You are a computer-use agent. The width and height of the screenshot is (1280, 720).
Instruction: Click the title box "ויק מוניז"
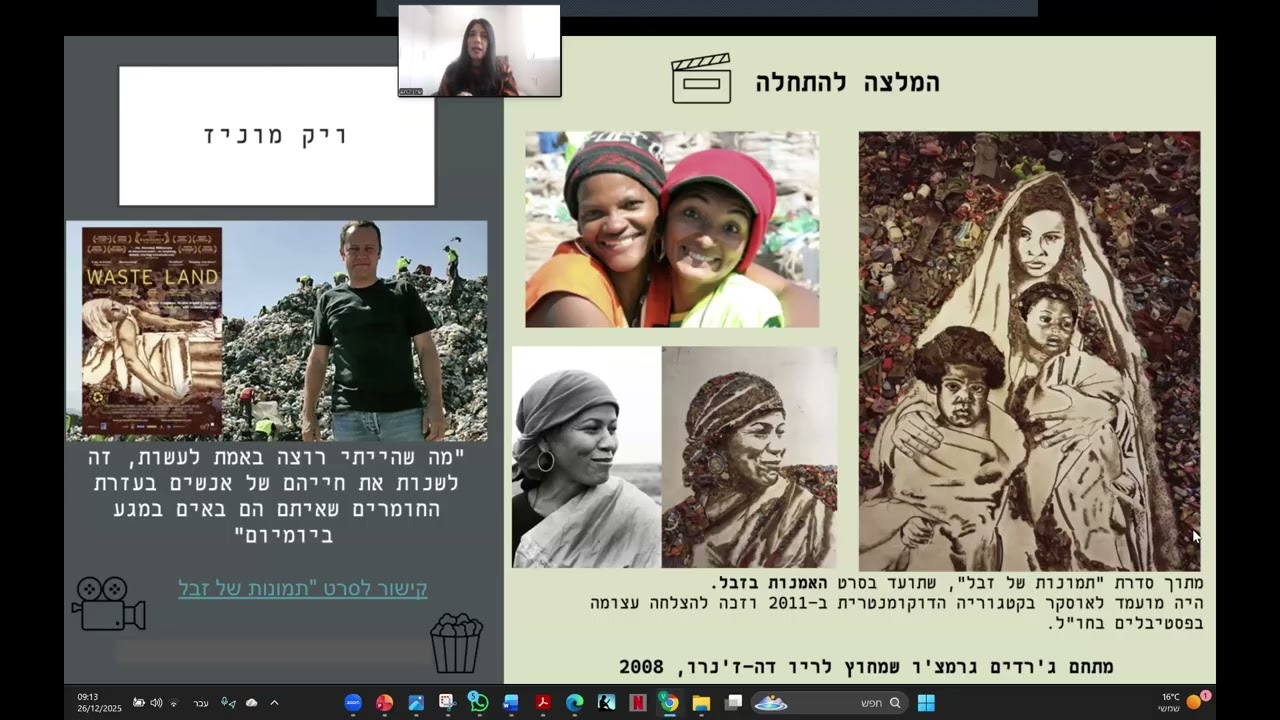click(x=277, y=136)
